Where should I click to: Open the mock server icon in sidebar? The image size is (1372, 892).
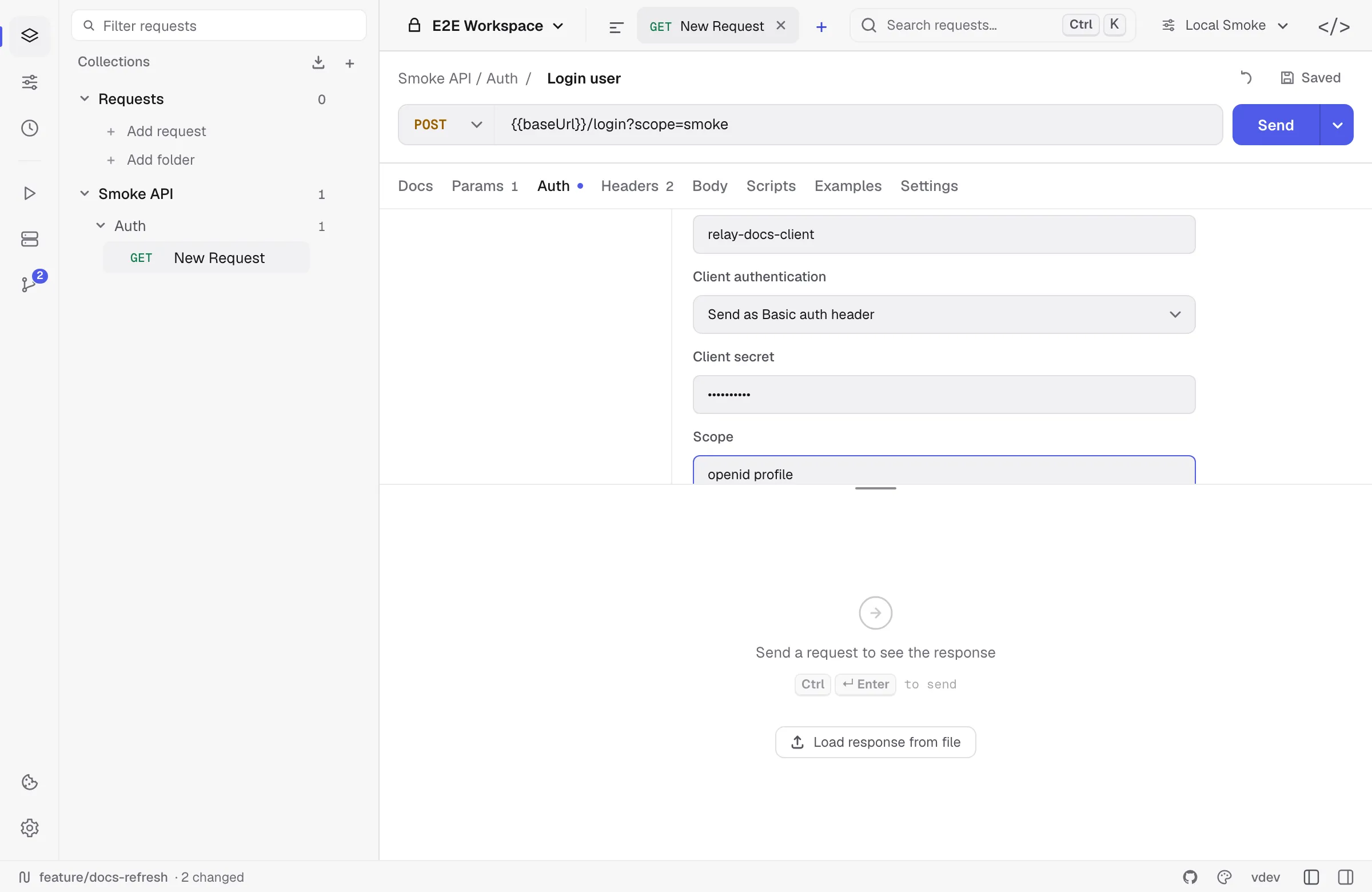(29, 238)
